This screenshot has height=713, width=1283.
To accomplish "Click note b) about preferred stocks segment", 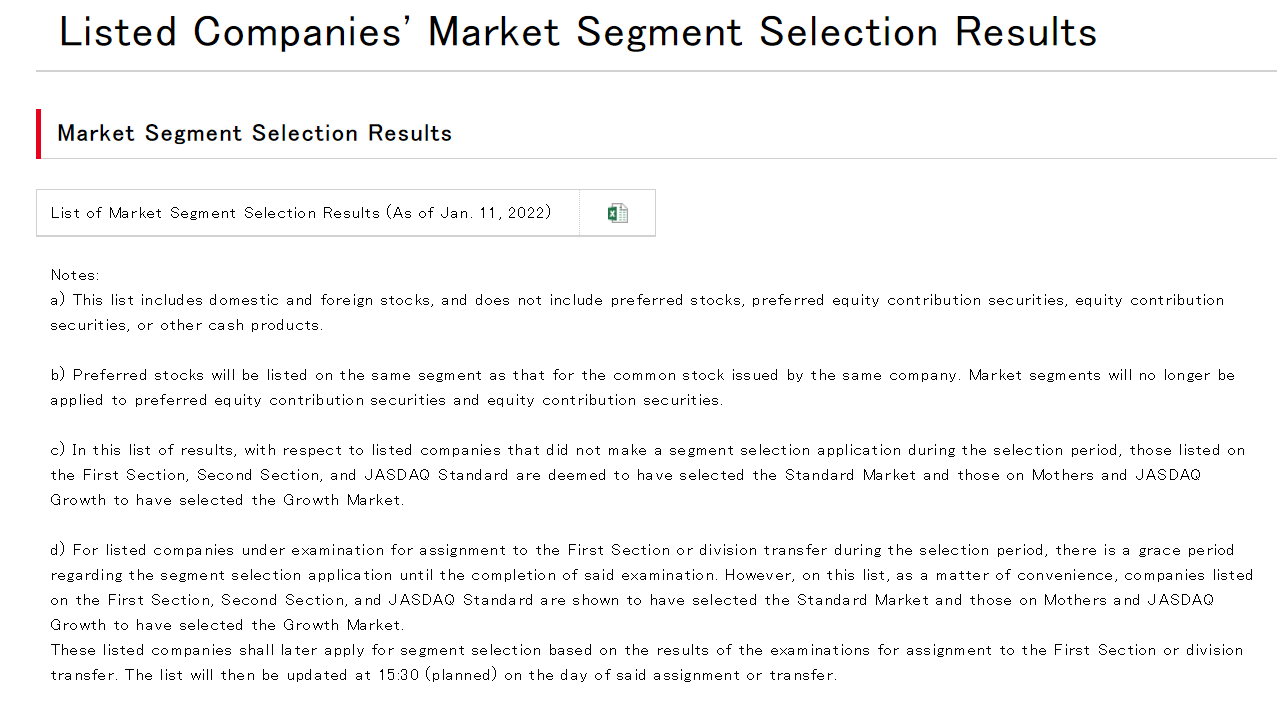I will (x=643, y=387).
